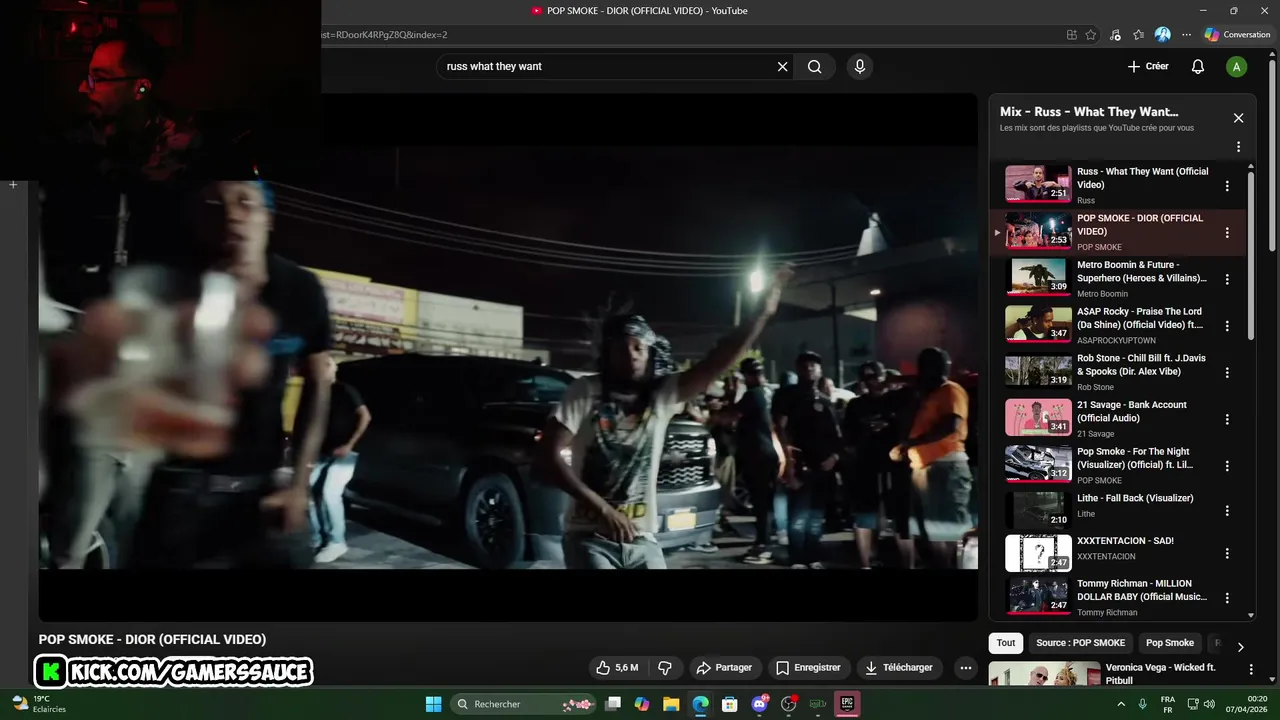This screenshot has width=1280, height=720.
Task: Open File Explorer from taskbar
Action: 671,704
